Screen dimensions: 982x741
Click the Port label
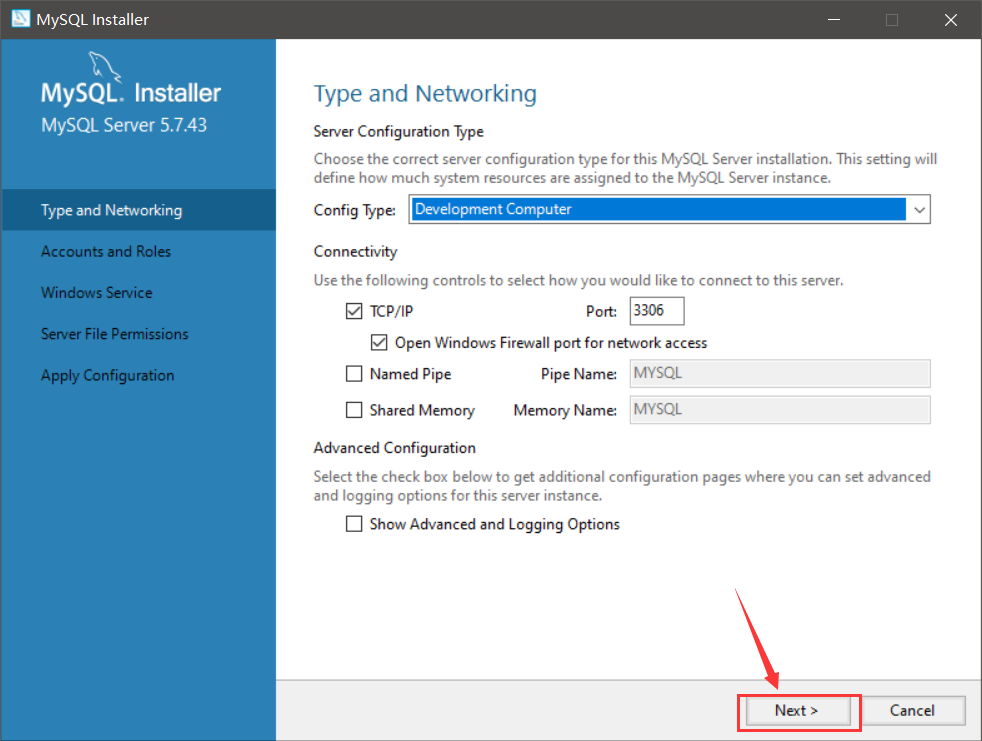(x=601, y=311)
